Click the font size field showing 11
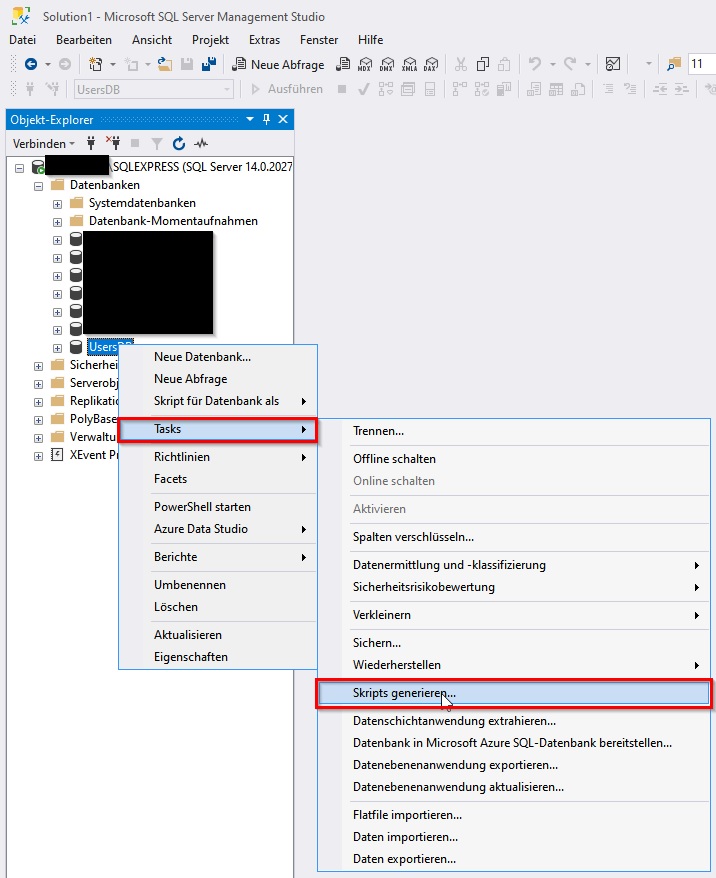This screenshot has height=878, width=716. pyautogui.click(x=702, y=64)
